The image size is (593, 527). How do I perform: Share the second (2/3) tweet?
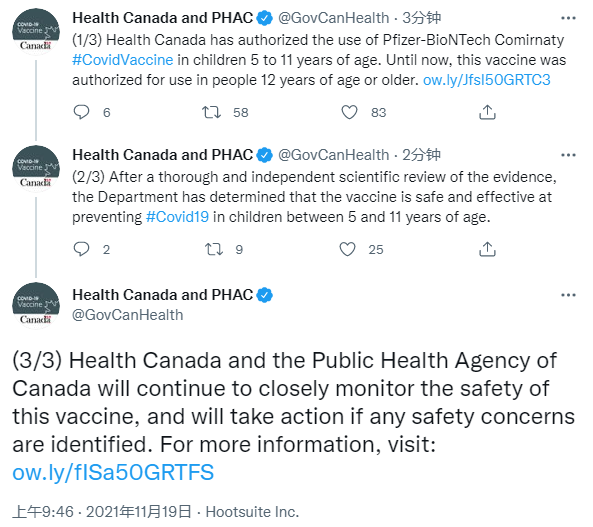(487, 249)
